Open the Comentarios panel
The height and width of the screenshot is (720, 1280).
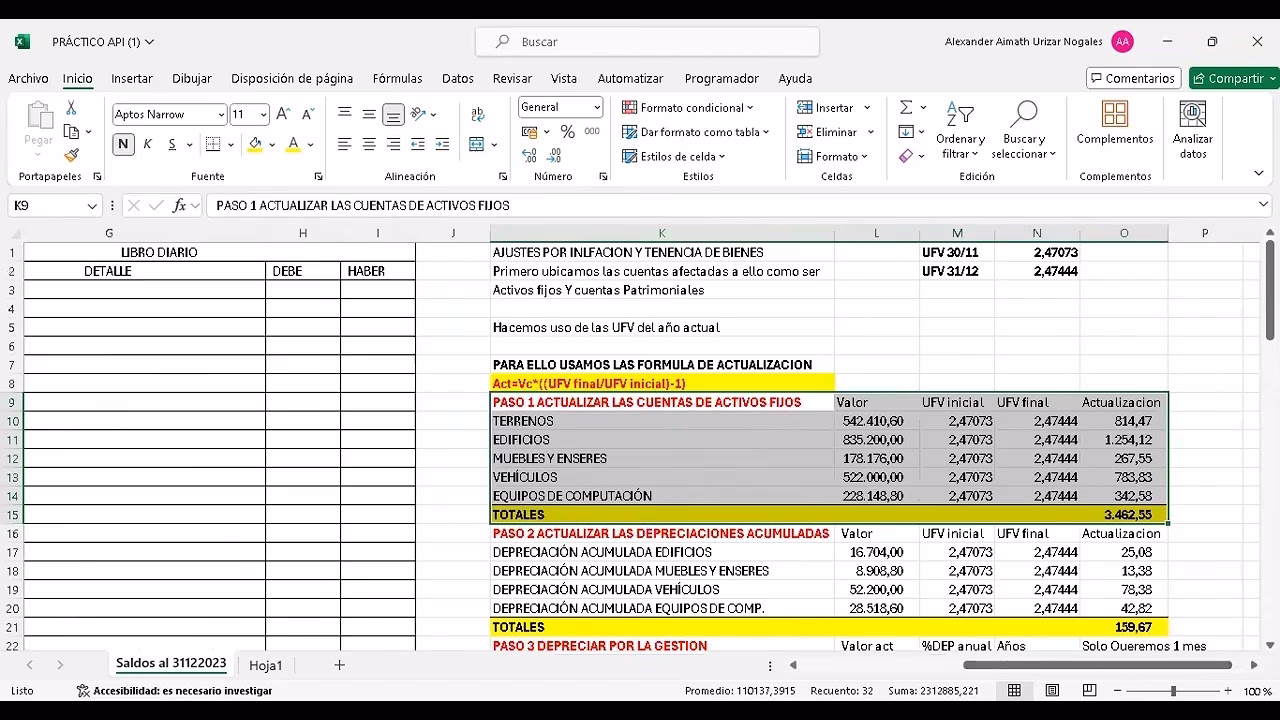tap(1133, 77)
